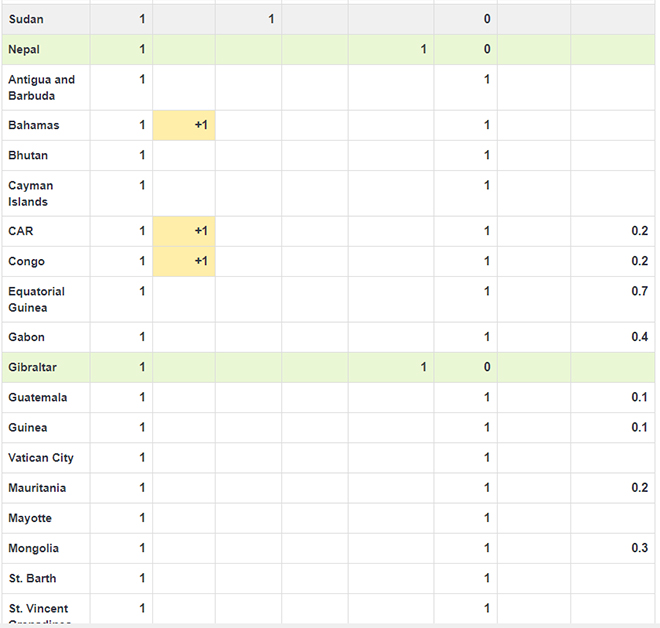Select Equatorial Guinea country name

pyautogui.click(x=37, y=299)
